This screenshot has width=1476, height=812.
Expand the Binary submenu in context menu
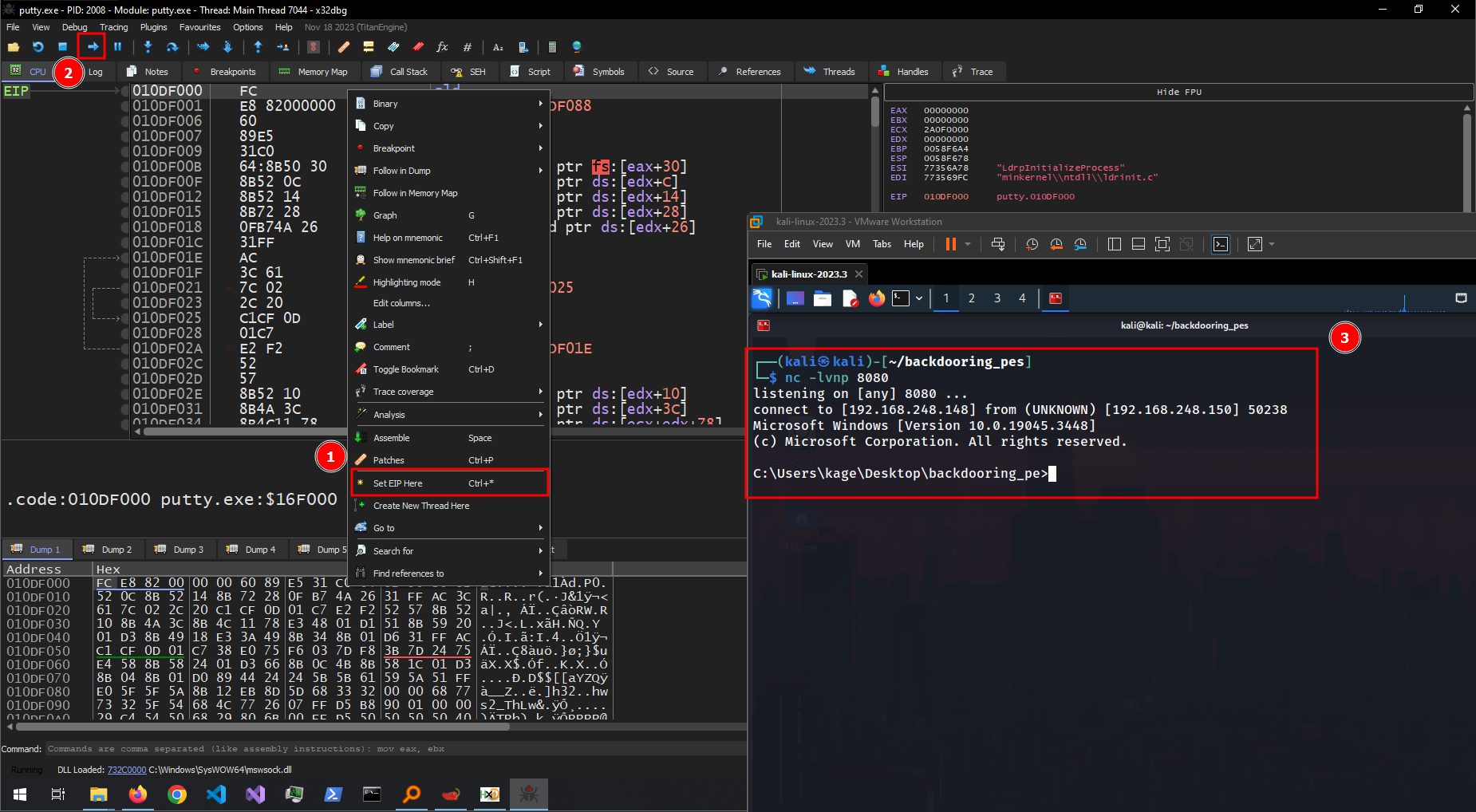[451, 104]
